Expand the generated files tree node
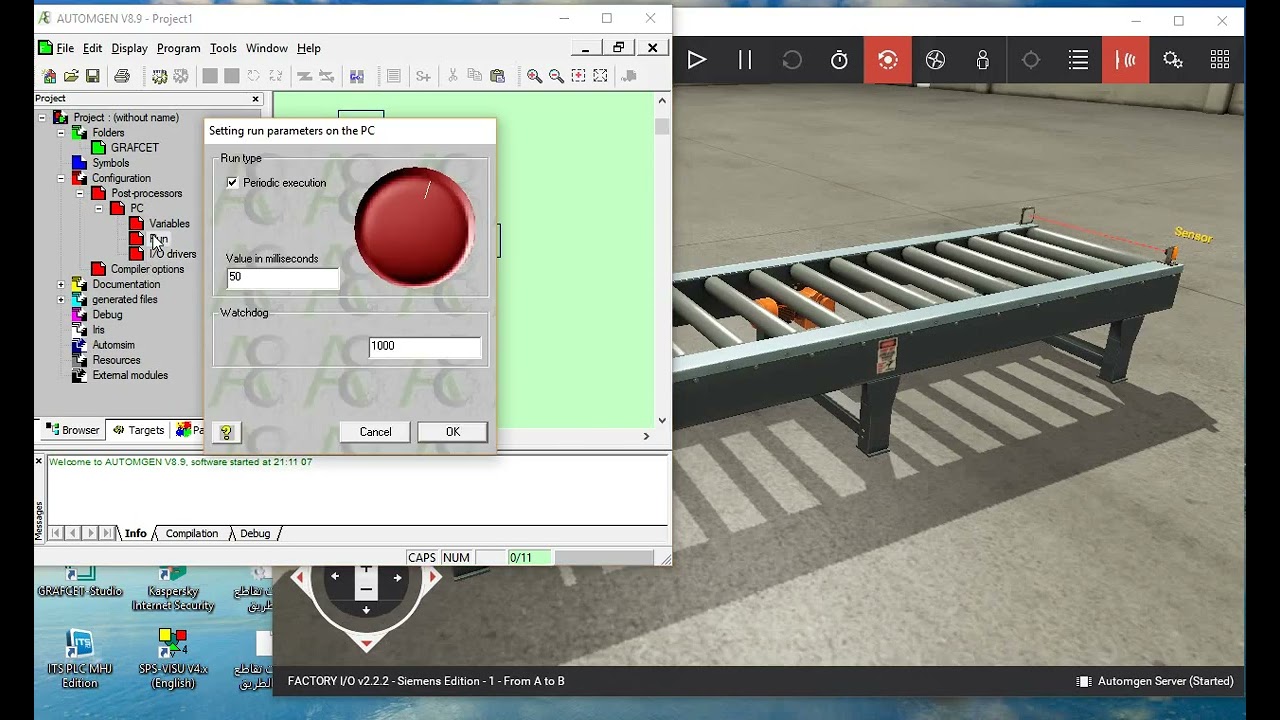This screenshot has height=720, width=1280. [x=61, y=300]
